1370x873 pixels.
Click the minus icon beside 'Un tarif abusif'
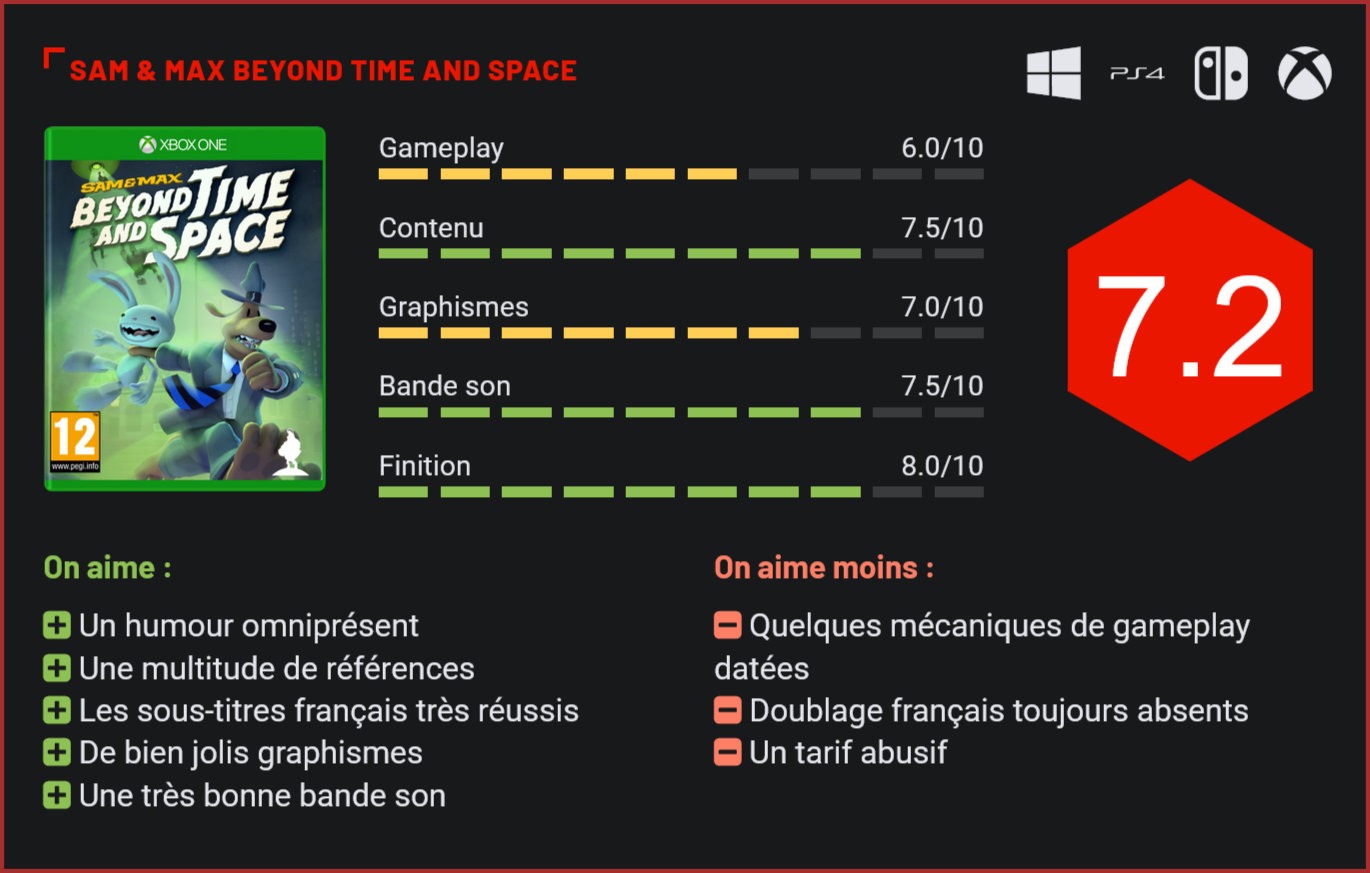click(x=728, y=752)
